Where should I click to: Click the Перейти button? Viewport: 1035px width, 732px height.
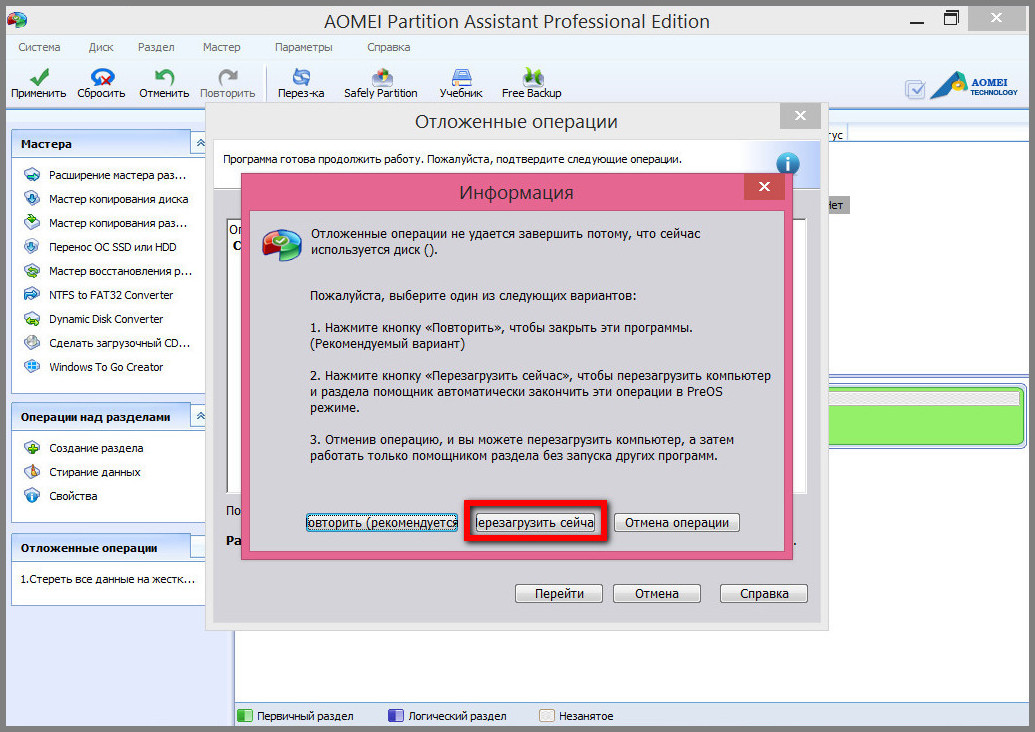click(x=559, y=593)
